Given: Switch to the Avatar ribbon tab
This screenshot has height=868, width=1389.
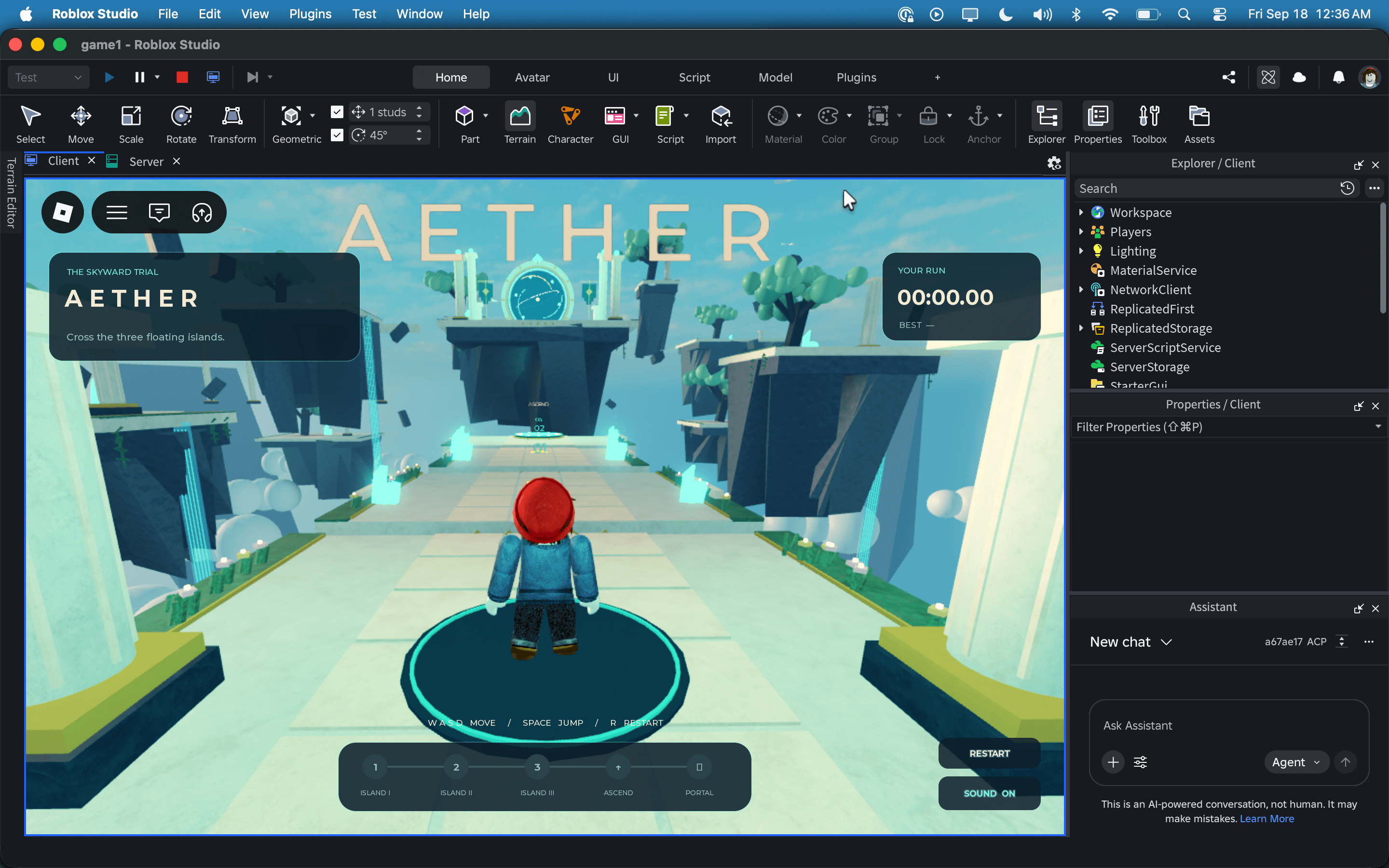Looking at the screenshot, I should pyautogui.click(x=532, y=77).
